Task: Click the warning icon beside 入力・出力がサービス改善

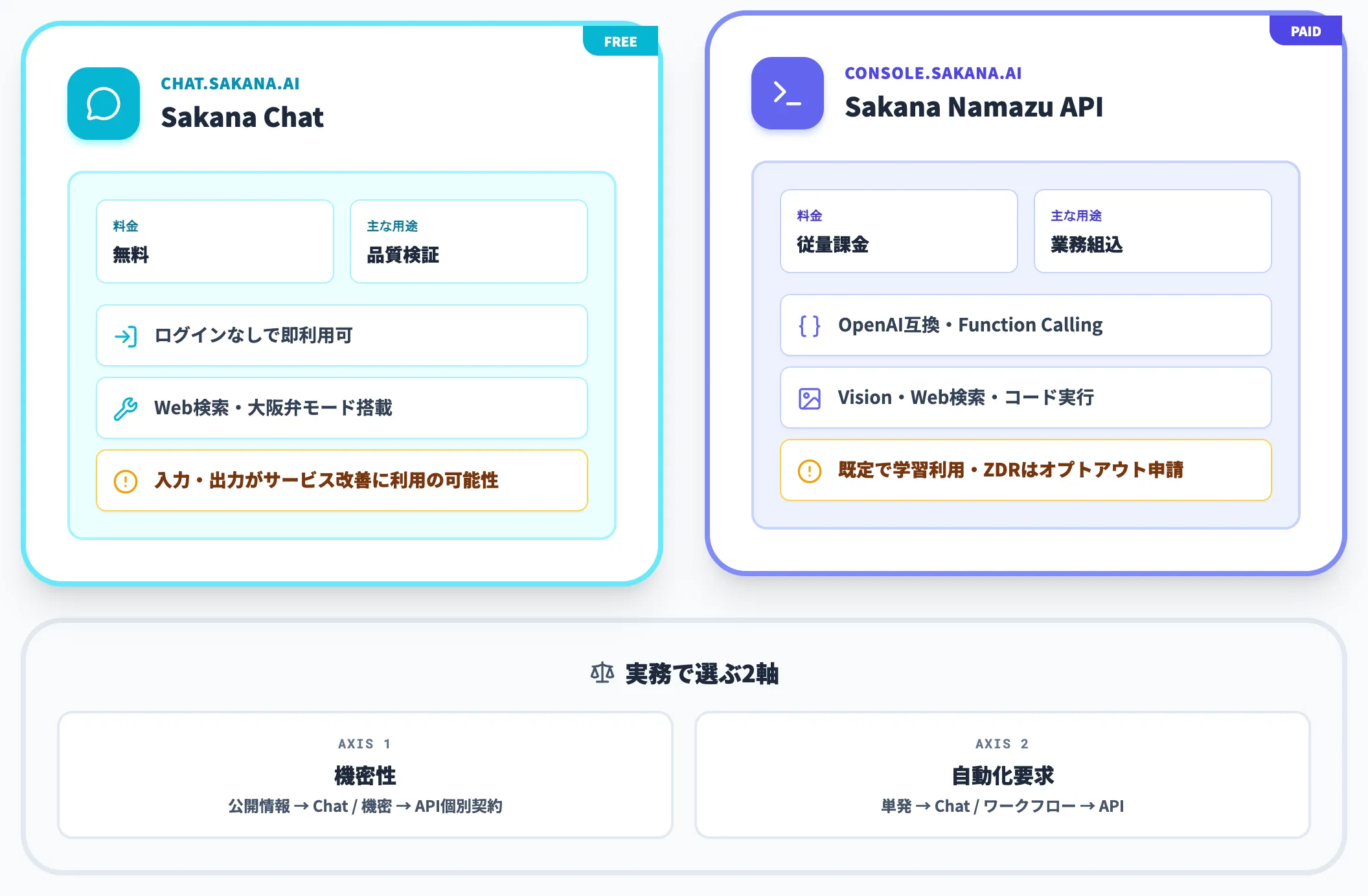Action: click(x=126, y=481)
